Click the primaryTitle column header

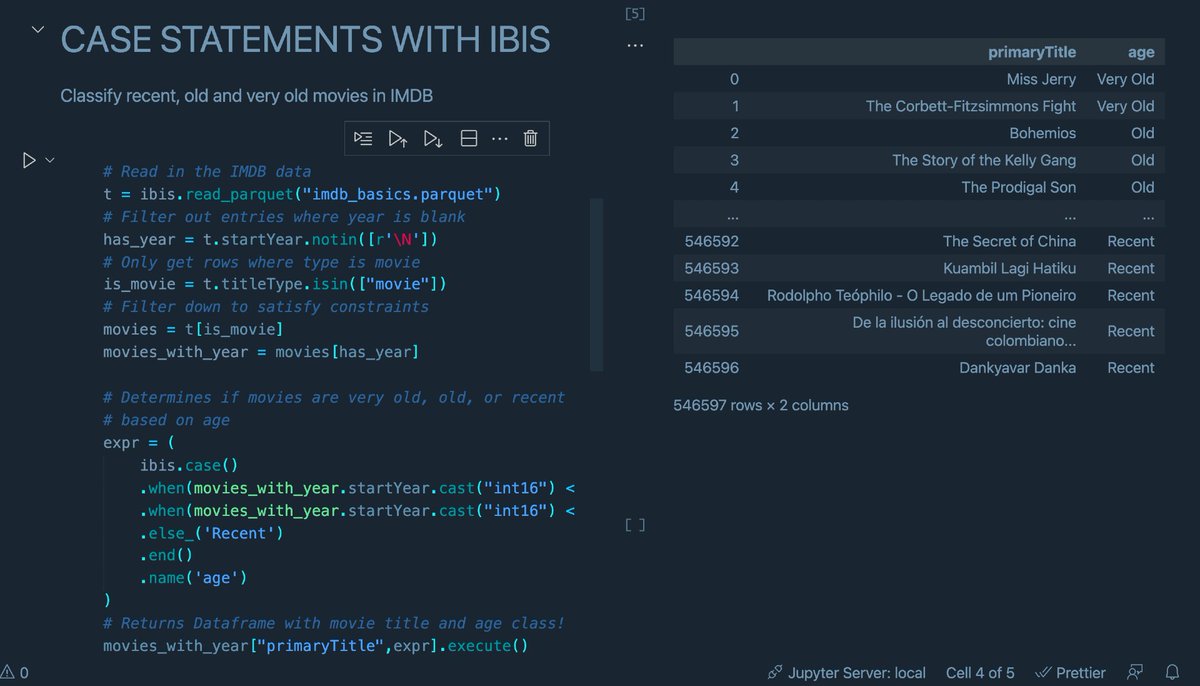1032,52
